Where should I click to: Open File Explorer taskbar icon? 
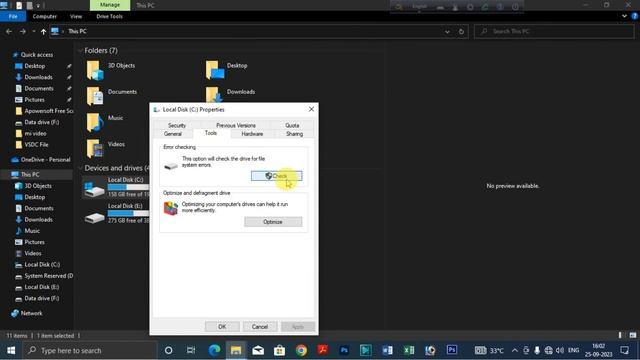236,350
